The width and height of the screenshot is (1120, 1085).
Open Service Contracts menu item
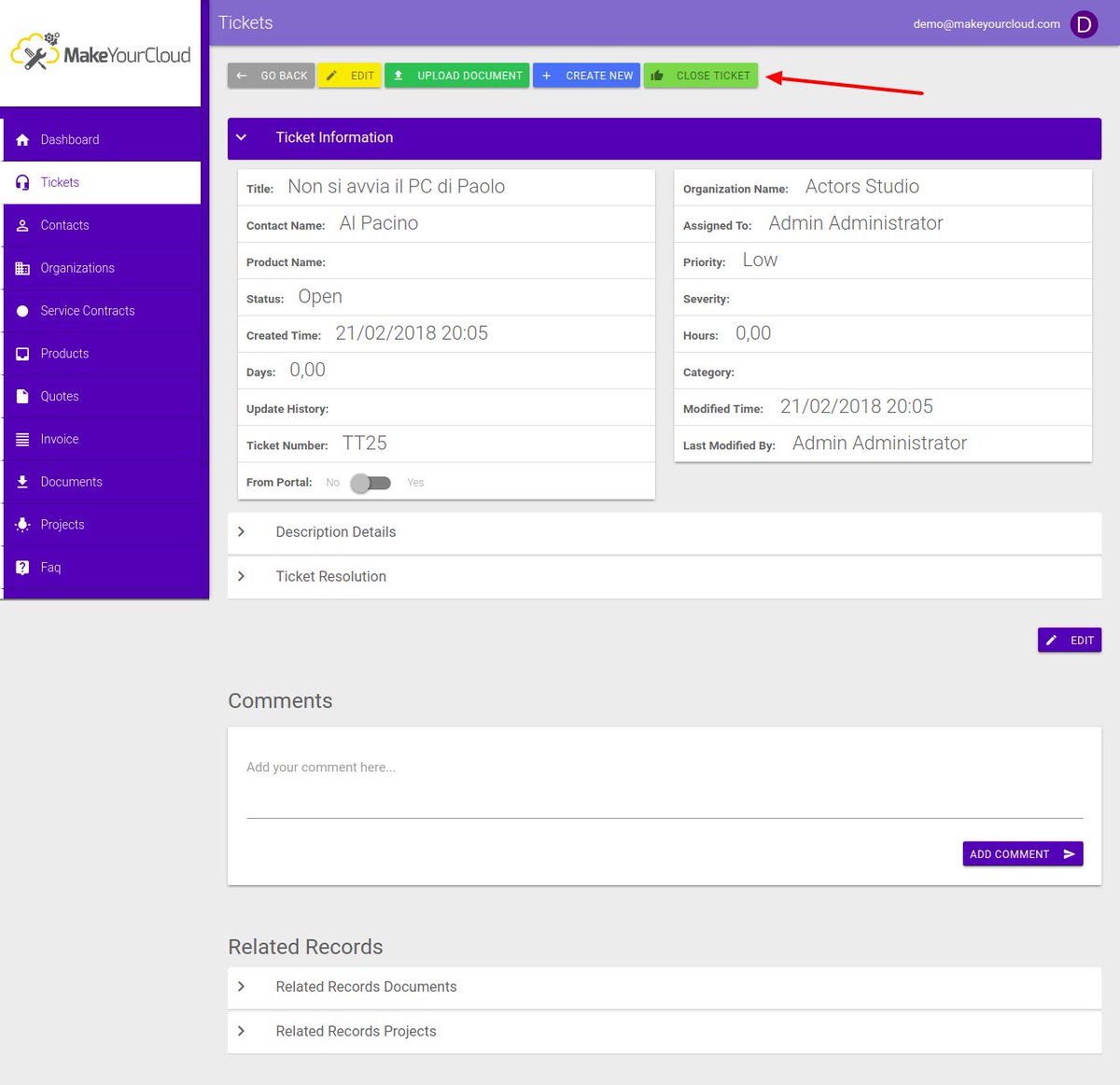103,311
